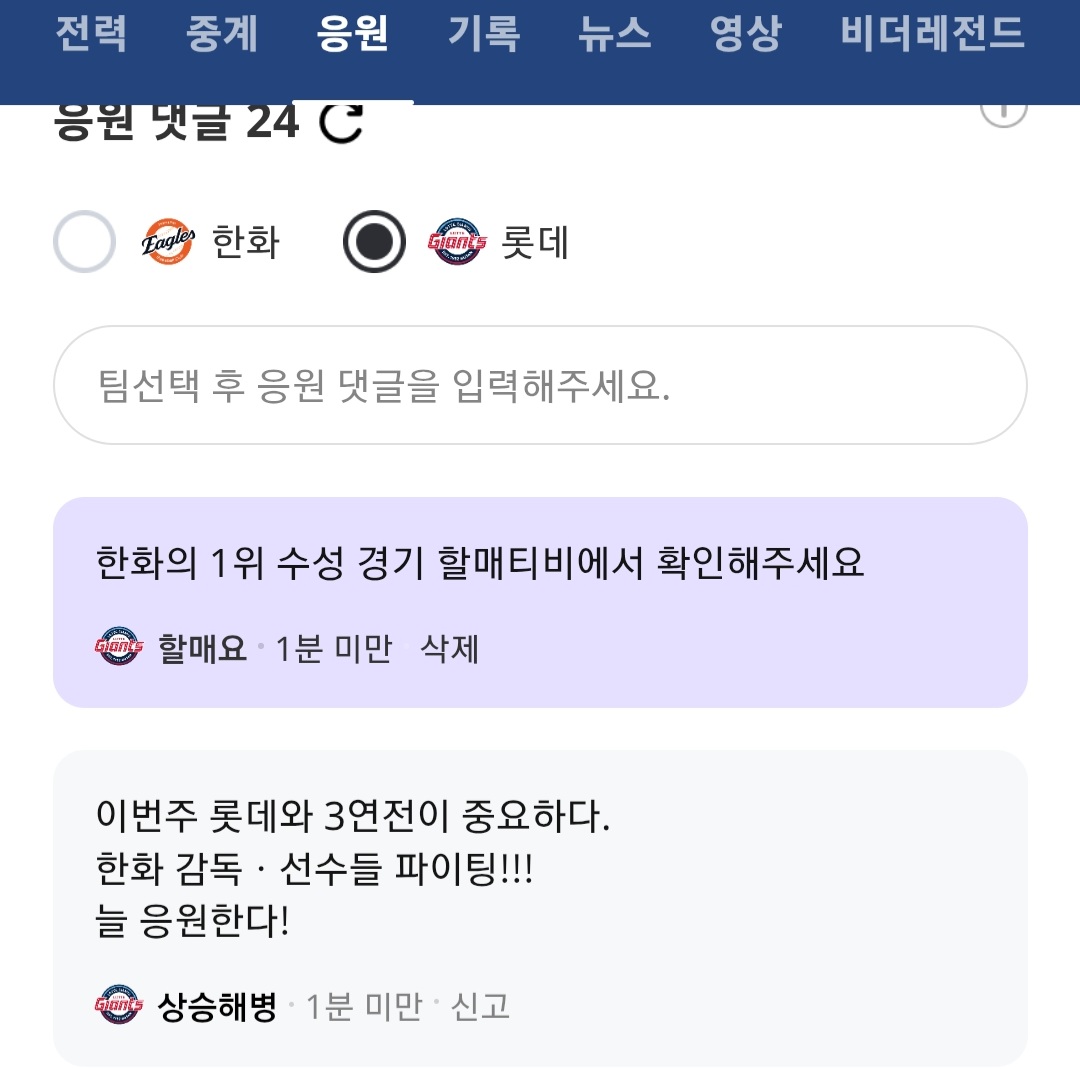Select the 롯데 radio button
This screenshot has height=1070, width=1080.
click(374, 242)
